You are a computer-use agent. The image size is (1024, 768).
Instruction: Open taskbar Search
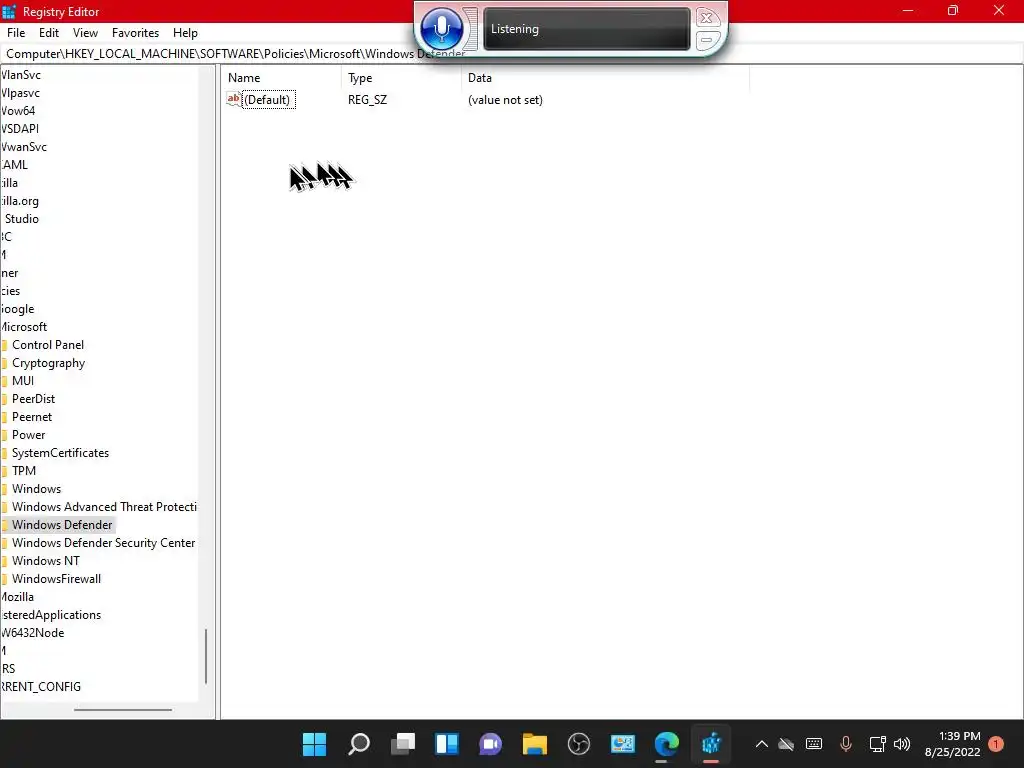click(x=359, y=744)
